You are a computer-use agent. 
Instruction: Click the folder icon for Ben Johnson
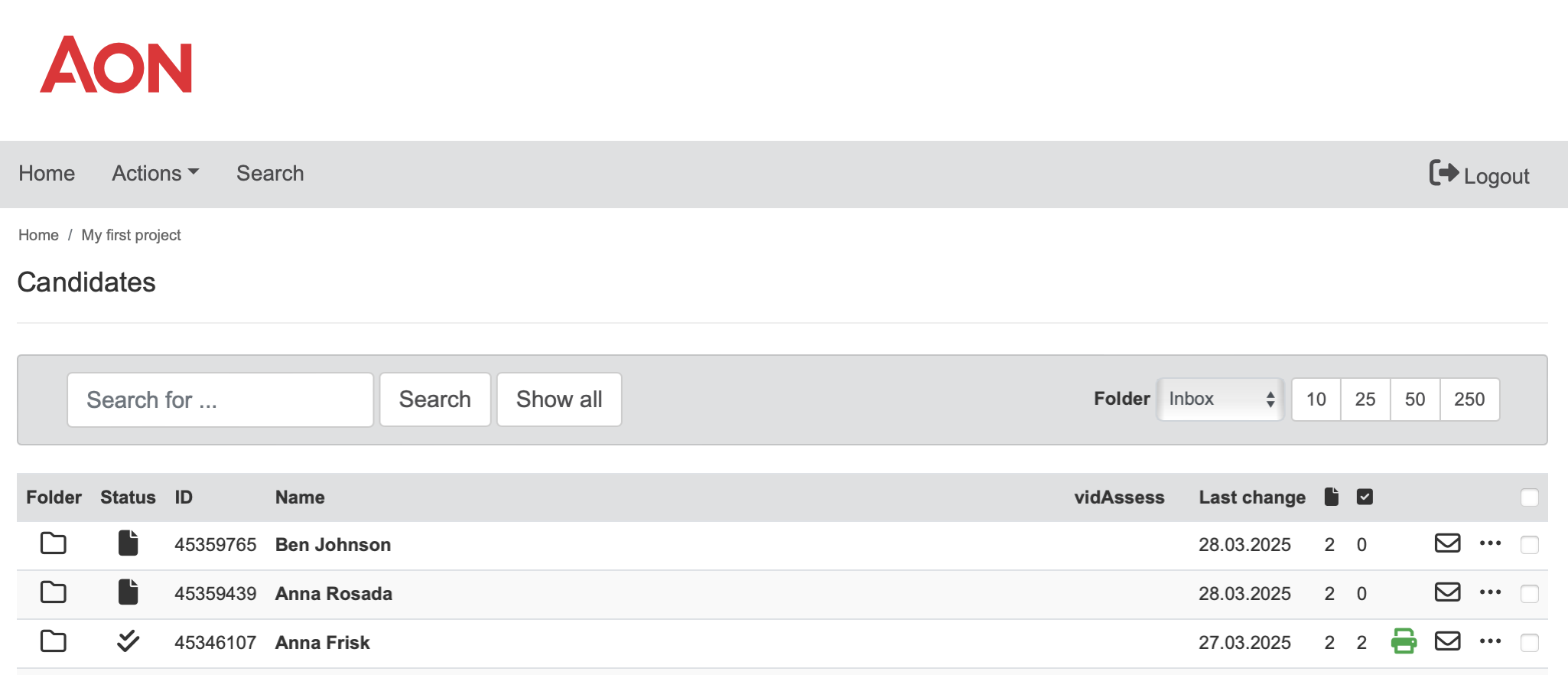(x=53, y=544)
